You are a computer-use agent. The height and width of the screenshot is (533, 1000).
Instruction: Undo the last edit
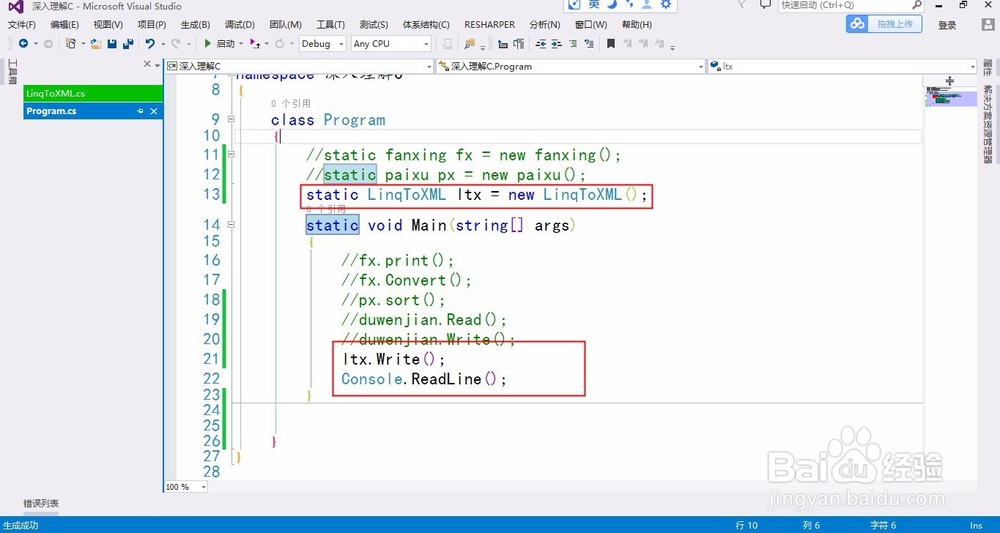pos(150,43)
